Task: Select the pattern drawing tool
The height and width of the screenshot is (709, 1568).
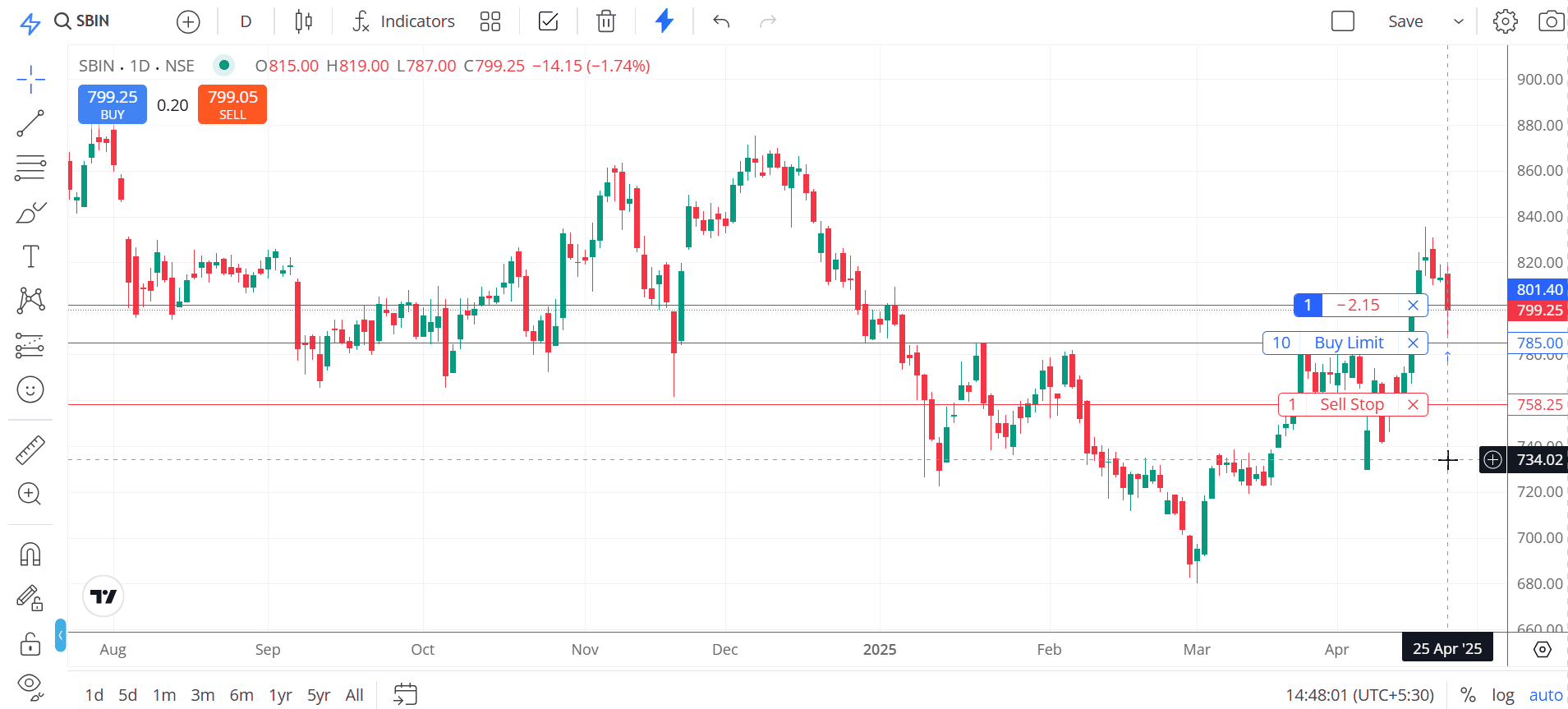Action: click(30, 301)
